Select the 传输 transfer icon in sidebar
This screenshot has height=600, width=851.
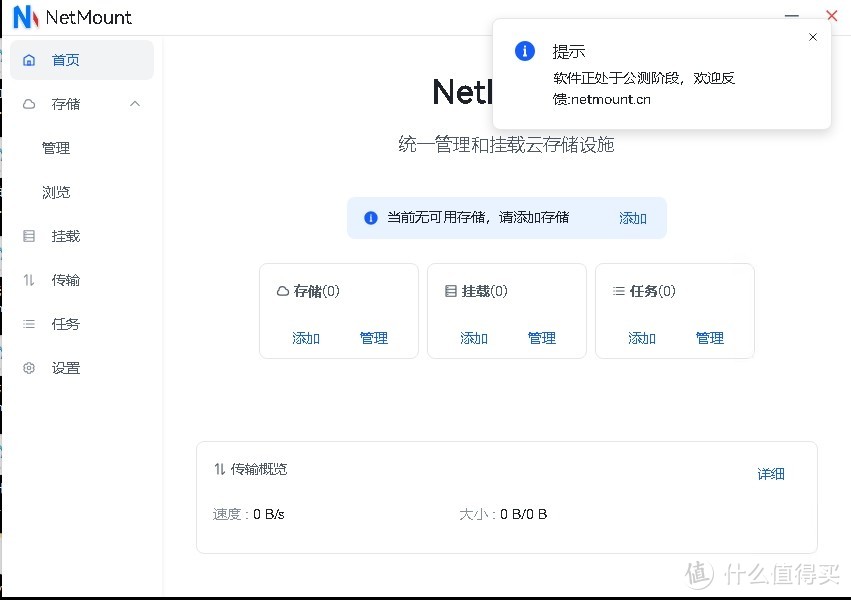[29, 280]
